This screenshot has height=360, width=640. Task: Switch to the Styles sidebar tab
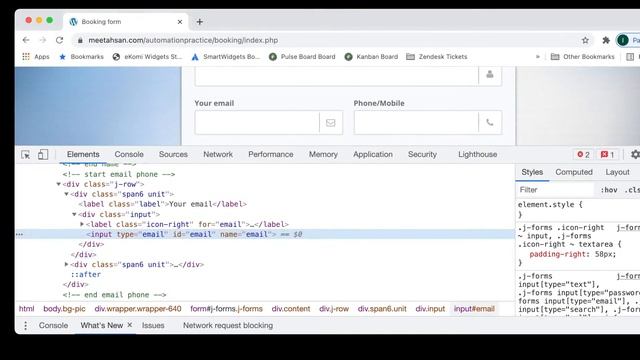click(x=532, y=172)
